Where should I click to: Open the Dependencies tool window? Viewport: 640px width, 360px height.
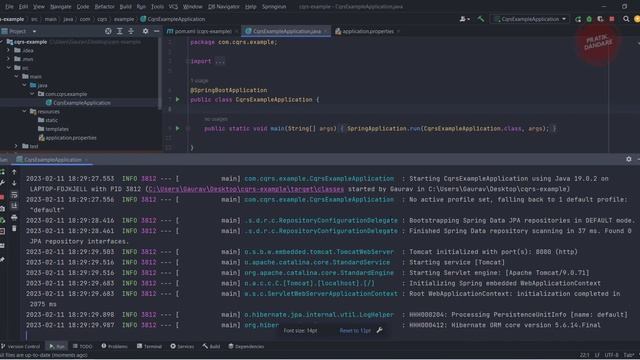click(246, 346)
